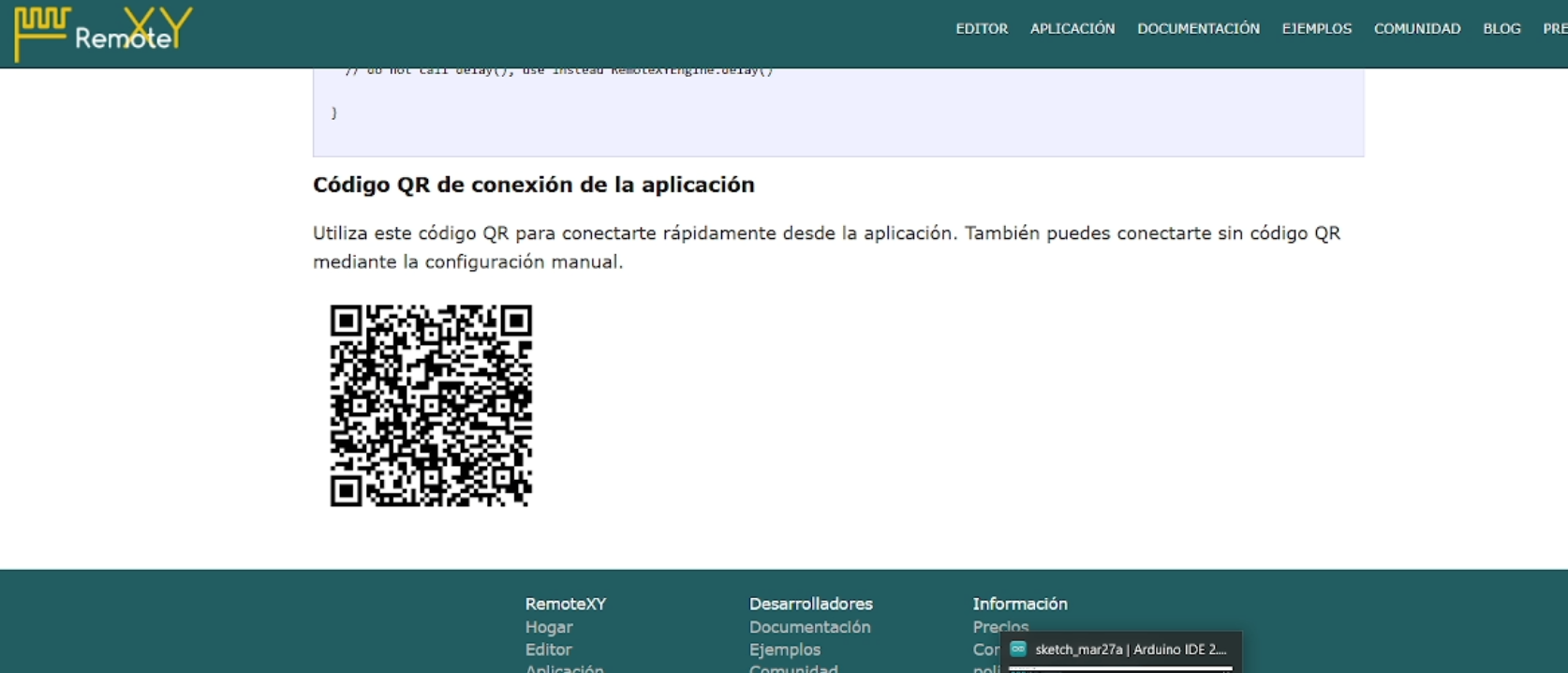Click the paragraph starting 'Utiliza este código QR'
1568x673 pixels.
pos(827,247)
